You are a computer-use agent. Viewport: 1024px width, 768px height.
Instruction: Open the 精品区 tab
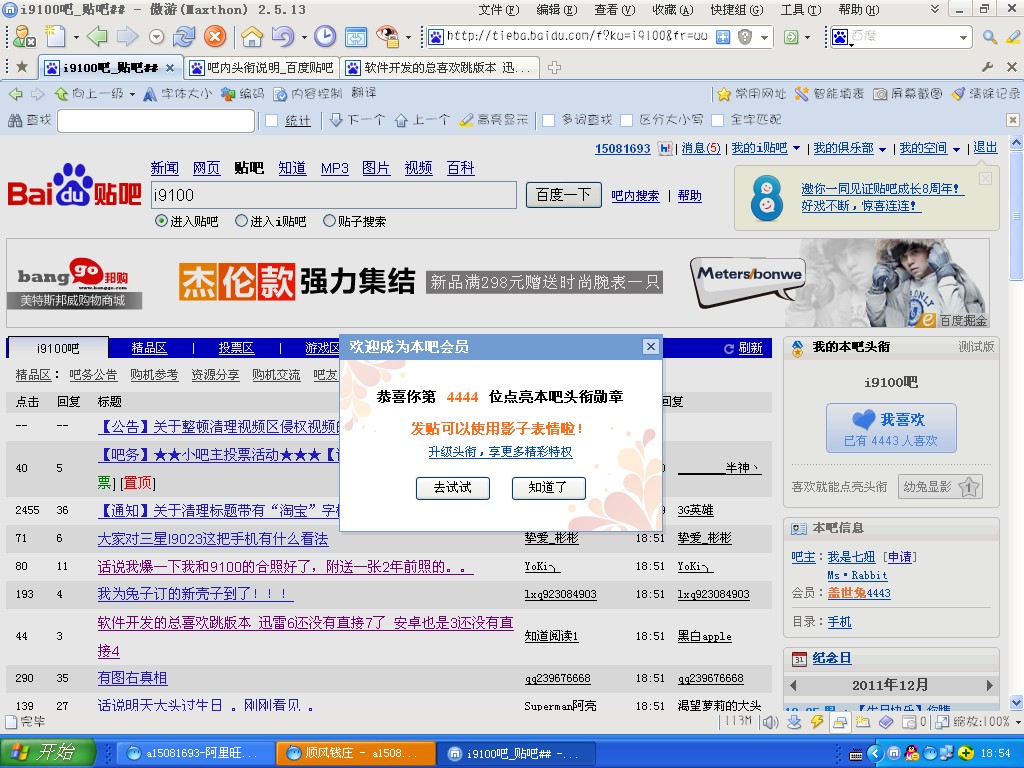tap(149, 347)
